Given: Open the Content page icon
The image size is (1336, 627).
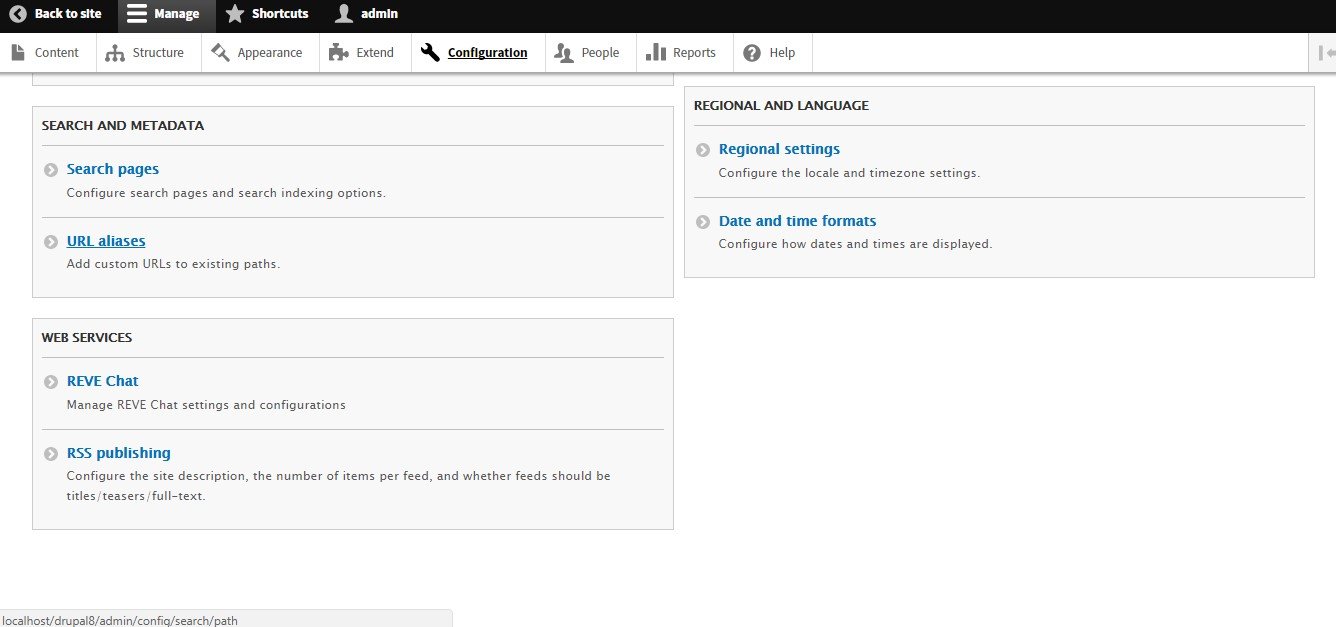Looking at the screenshot, I should (x=17, y=53).
